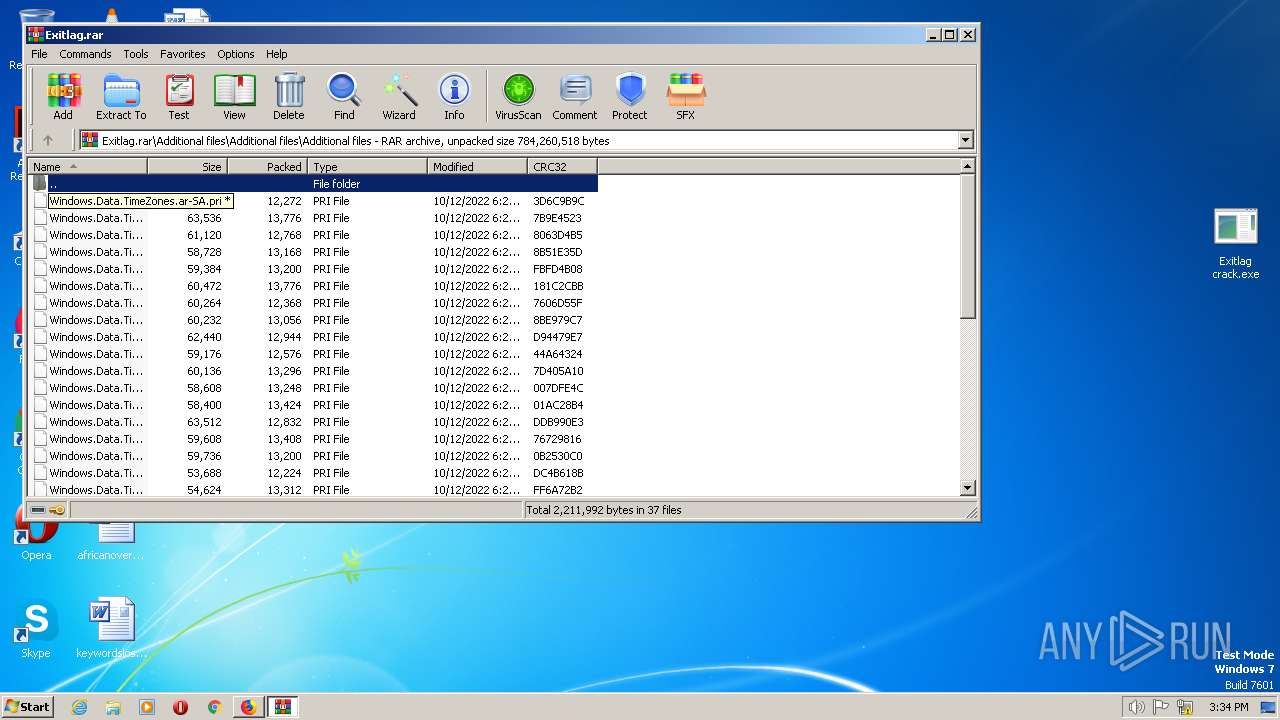Open Firefox from the taskbar
1280x720 pixels.
[x=248, y=707]
